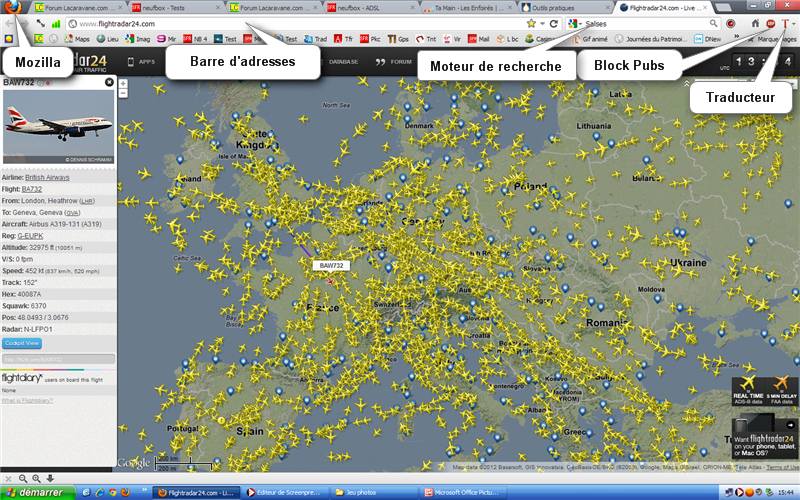The height and width of the screenshot is (500, 800).
Task: Open the URL history dropdown beside star
Action: point(542,24)
